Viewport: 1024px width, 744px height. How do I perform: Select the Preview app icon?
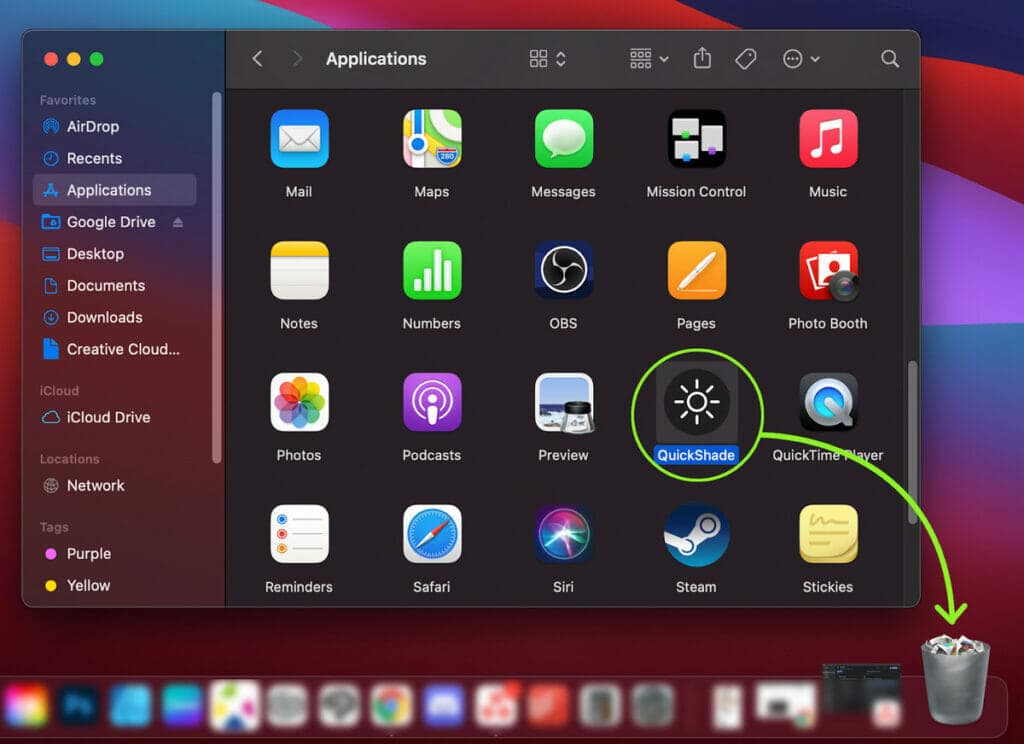pyautogui.click(x=564, y=402)
